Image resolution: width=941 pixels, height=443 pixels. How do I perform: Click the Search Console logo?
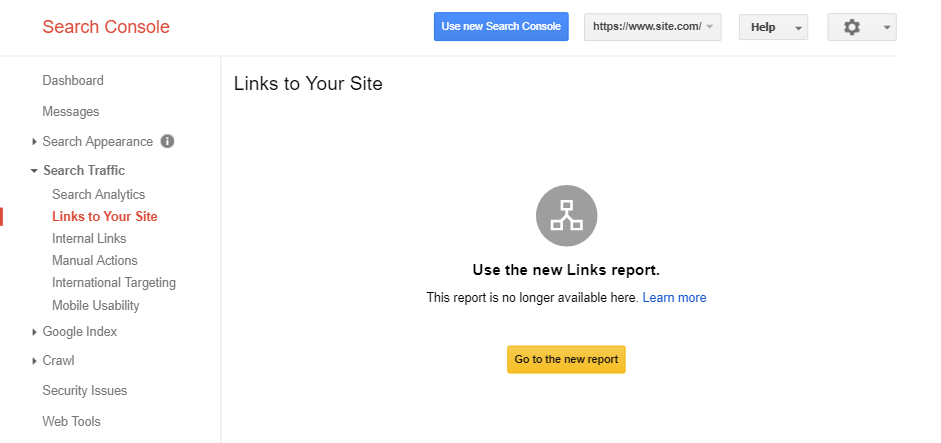pos(106,27)
